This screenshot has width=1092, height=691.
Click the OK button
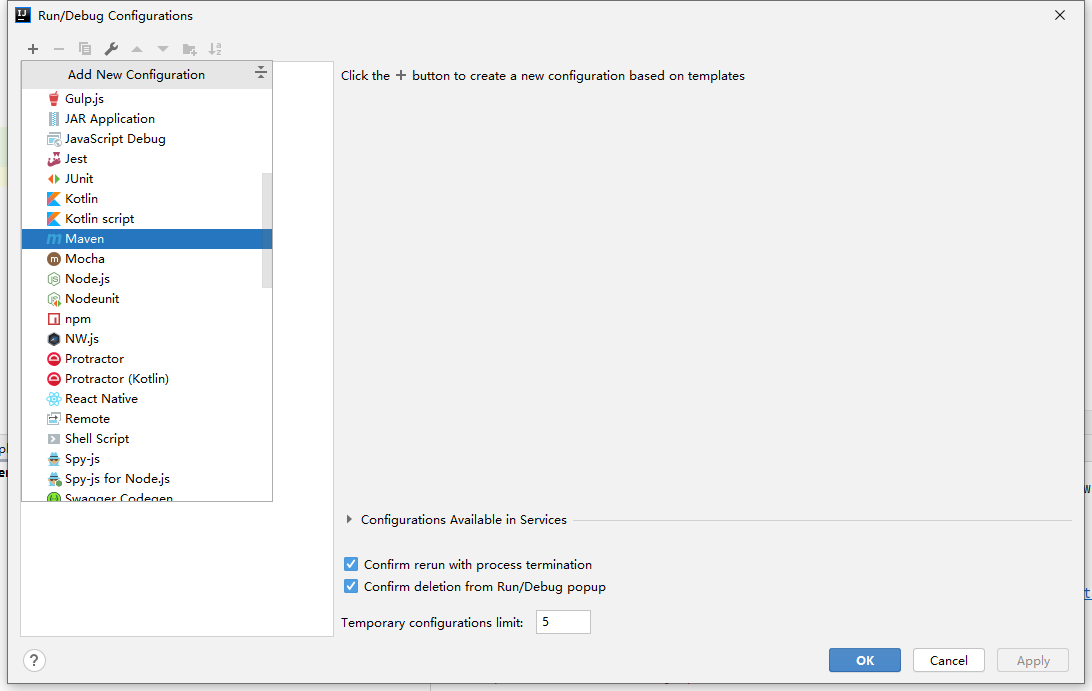(864, 660)
